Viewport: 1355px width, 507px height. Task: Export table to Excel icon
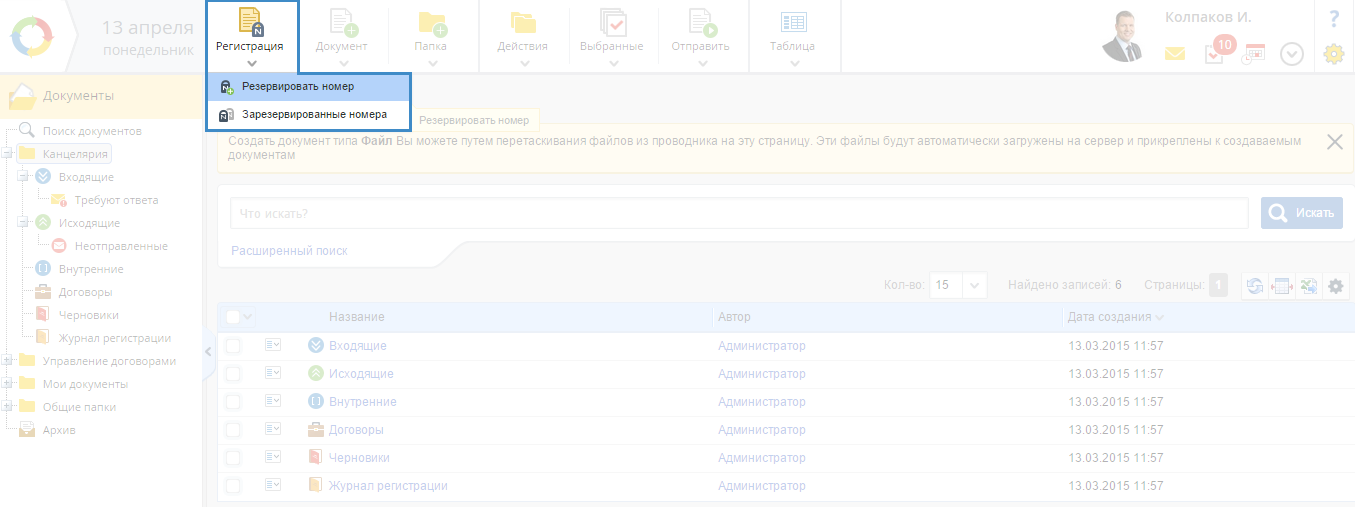(1308, 286)
